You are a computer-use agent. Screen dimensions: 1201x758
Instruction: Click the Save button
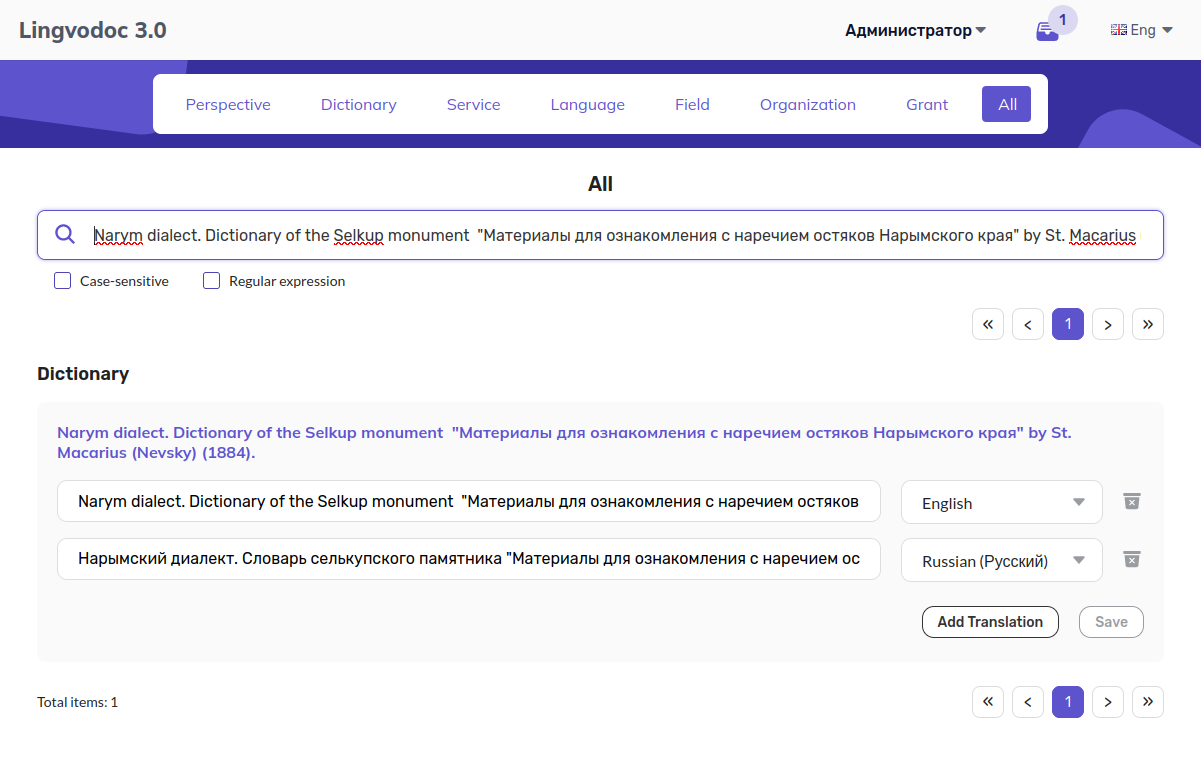point(1110,621)
